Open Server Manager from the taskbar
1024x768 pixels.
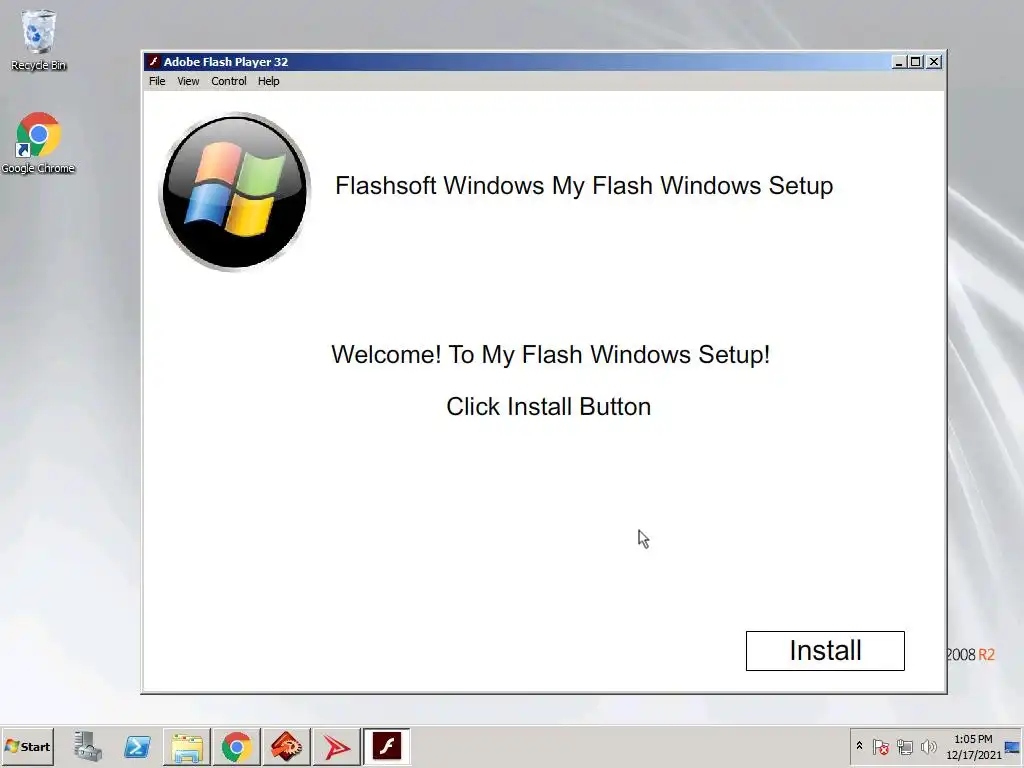click(x=88, y=746)
